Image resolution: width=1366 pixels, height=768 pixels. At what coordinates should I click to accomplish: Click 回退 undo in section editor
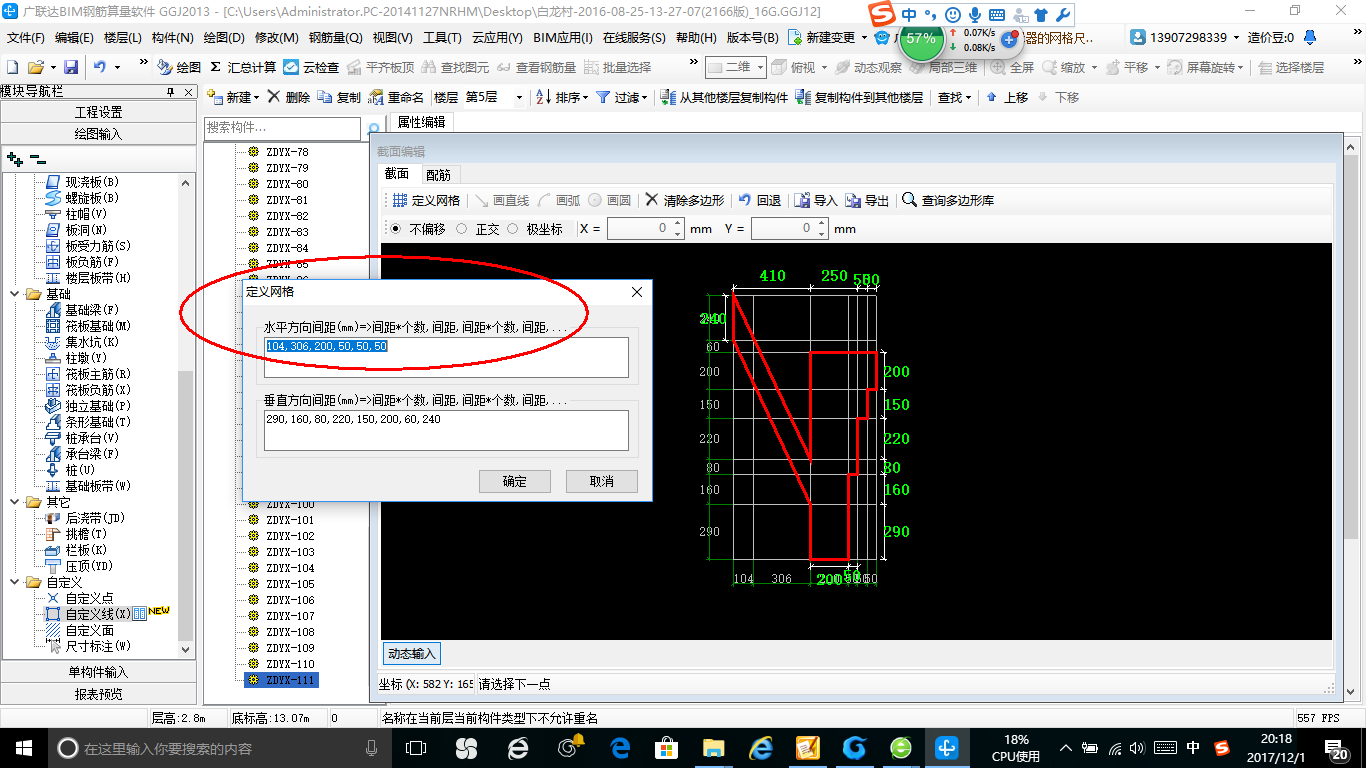coord(760,200)
